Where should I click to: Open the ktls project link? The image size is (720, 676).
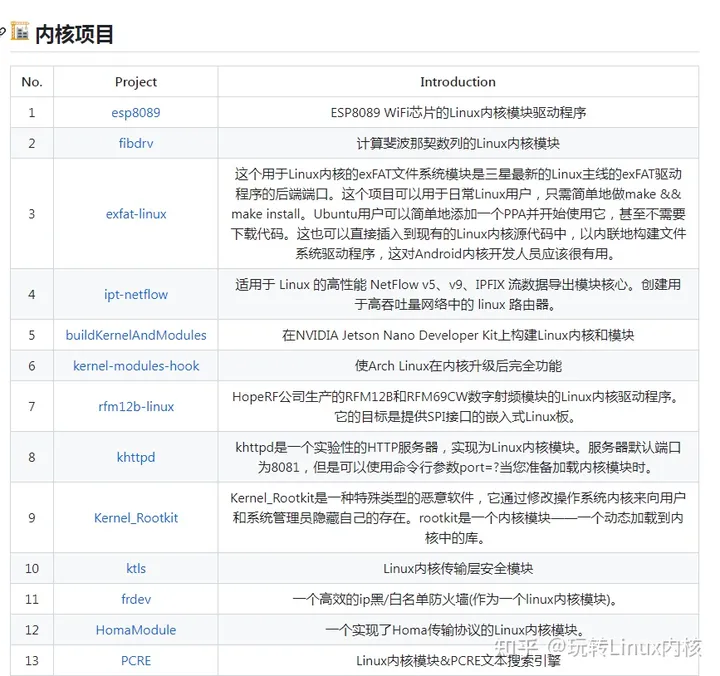136,569
